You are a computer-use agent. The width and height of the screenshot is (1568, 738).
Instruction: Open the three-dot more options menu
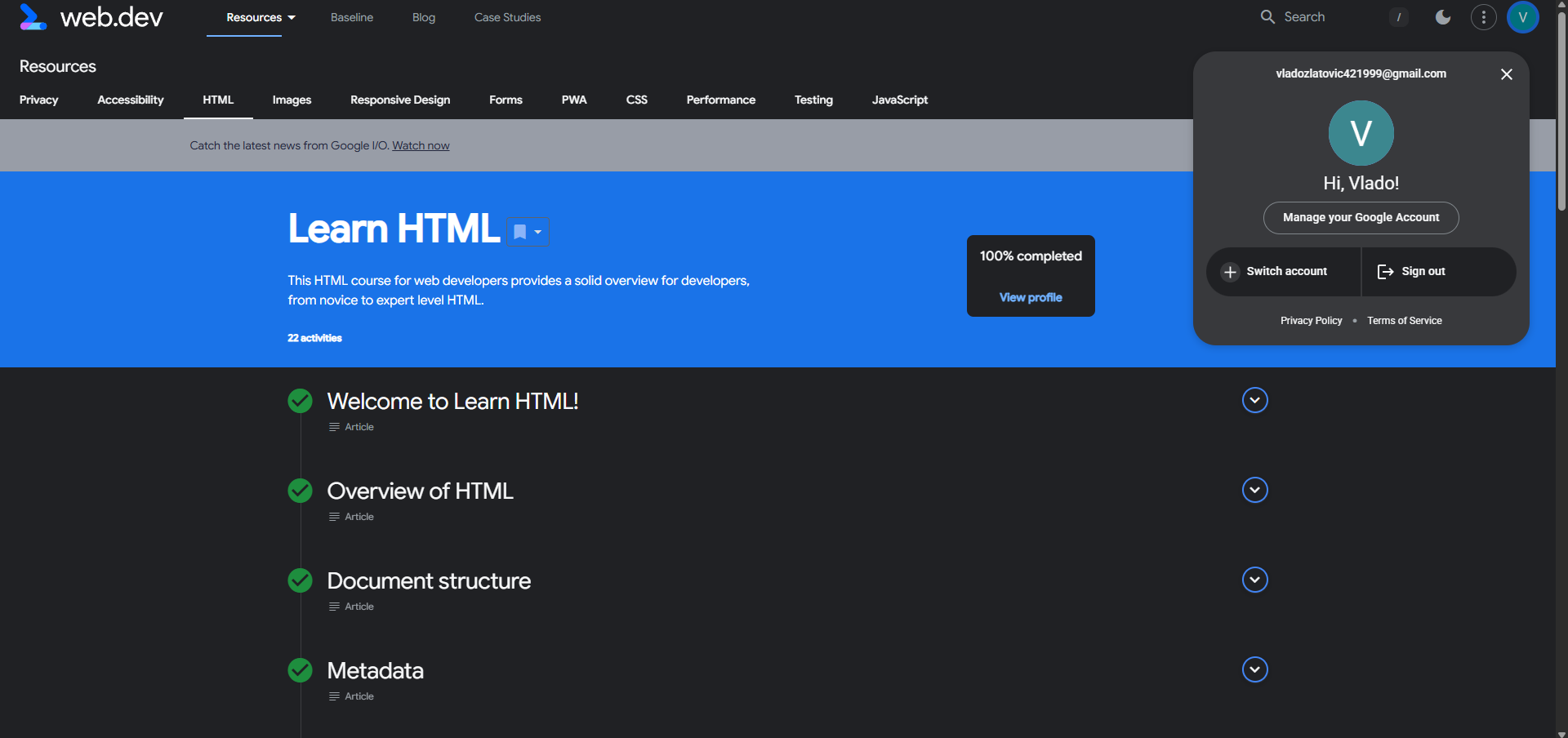click(x=1483, y=17)
